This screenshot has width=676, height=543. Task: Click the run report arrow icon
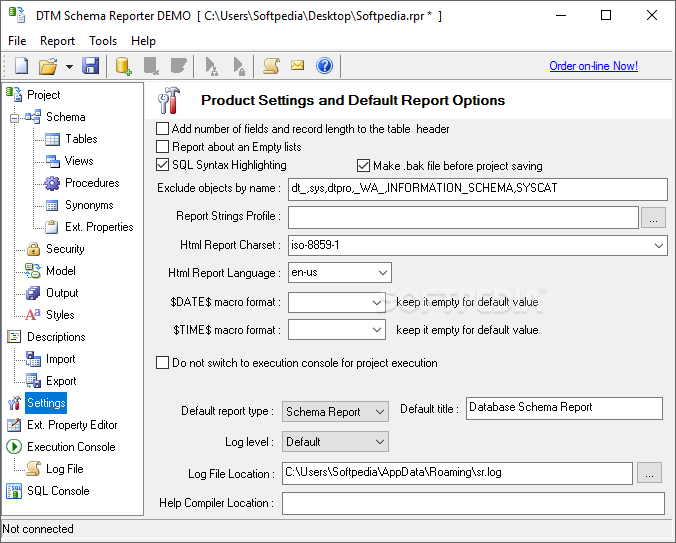pyautogui.click(x=211, y=66)
